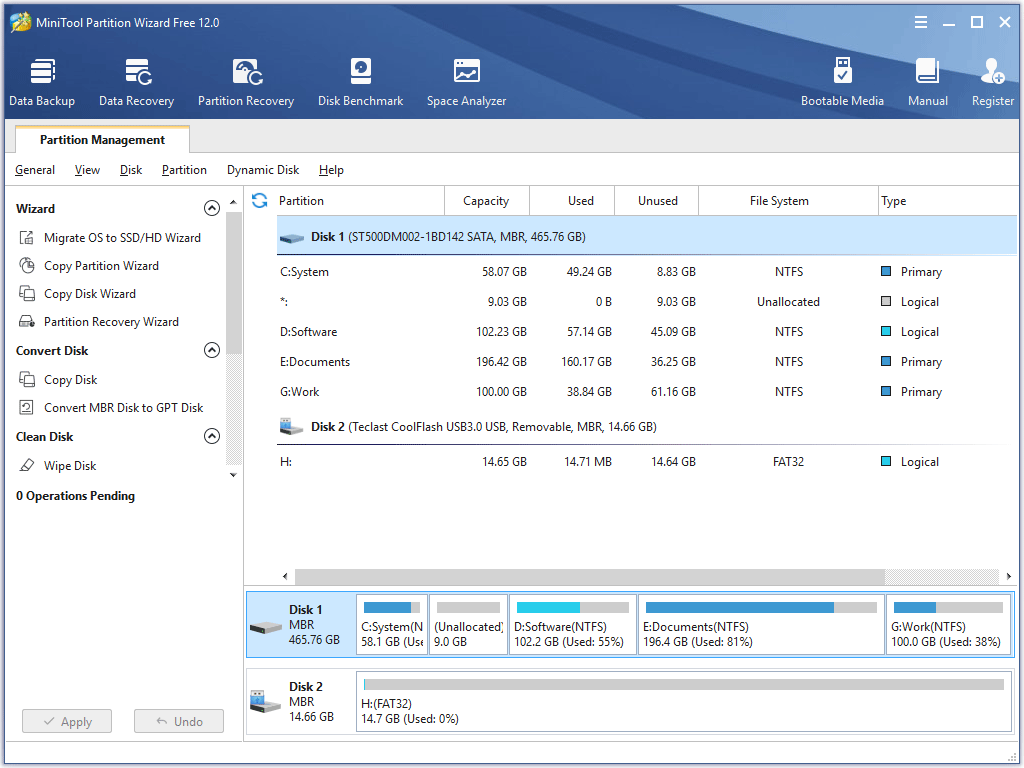Click the Disk 2 drive icon in disk map
This screenshot has height=768, width=1024.
coord(266,702)
